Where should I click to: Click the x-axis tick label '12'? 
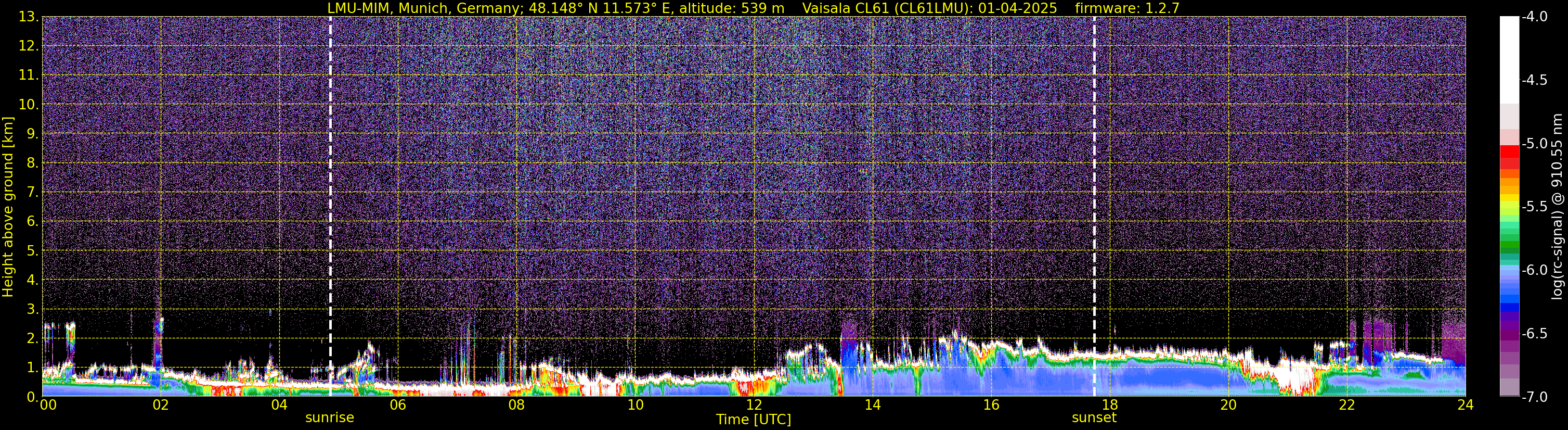click(x=754, y=406)
